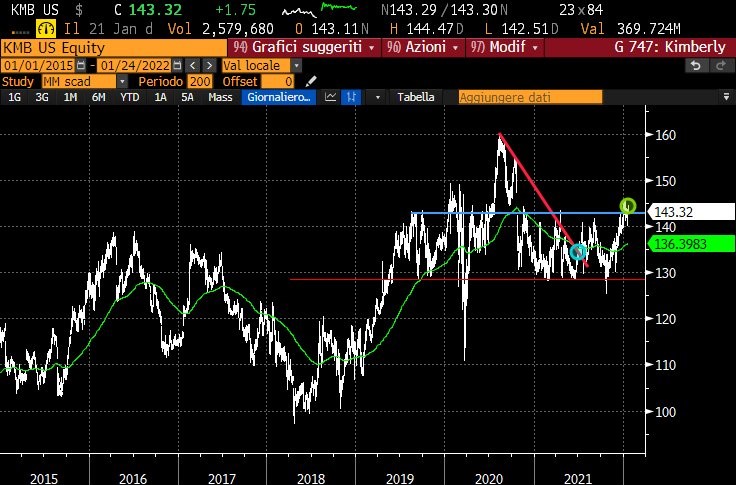Click the green circle chart marker
Viewport: 736px width, 485px height.
(628, 206)
